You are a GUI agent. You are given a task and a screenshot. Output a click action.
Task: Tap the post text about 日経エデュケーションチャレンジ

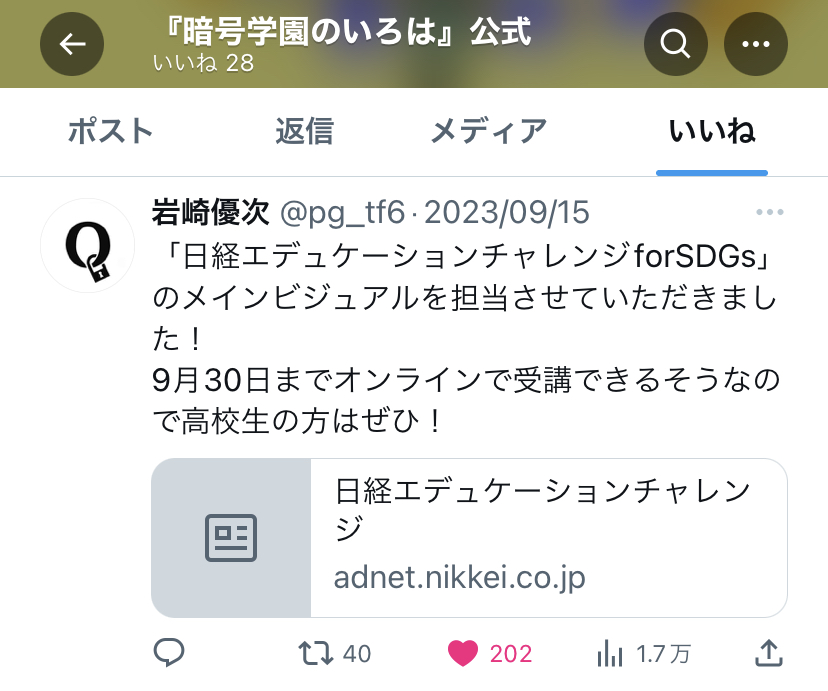(x=466, y=338)
